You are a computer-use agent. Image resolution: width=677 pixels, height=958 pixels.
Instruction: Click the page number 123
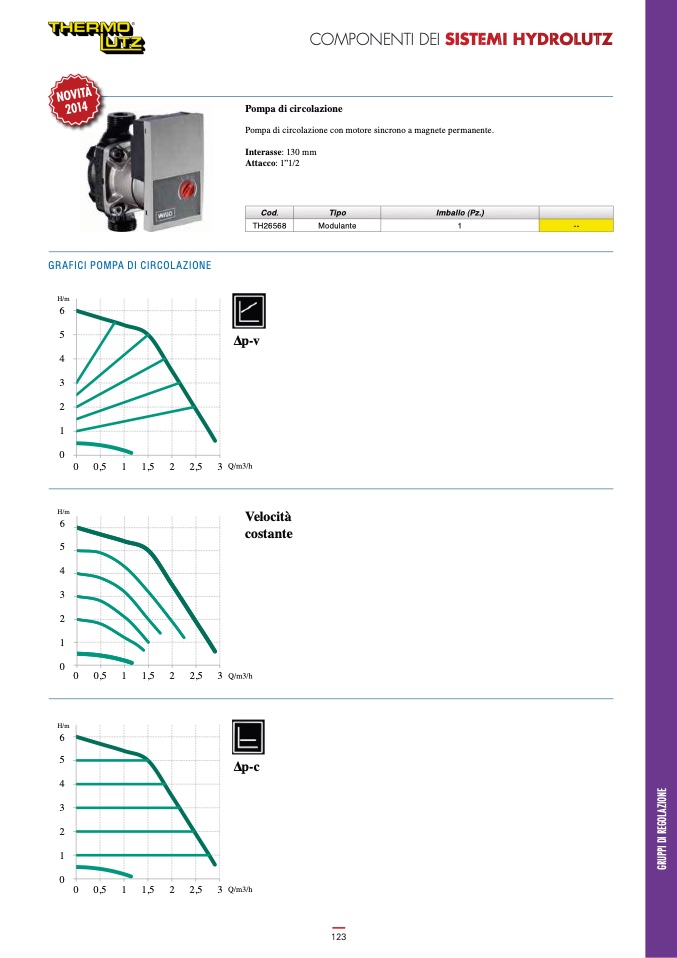(339, 937)
